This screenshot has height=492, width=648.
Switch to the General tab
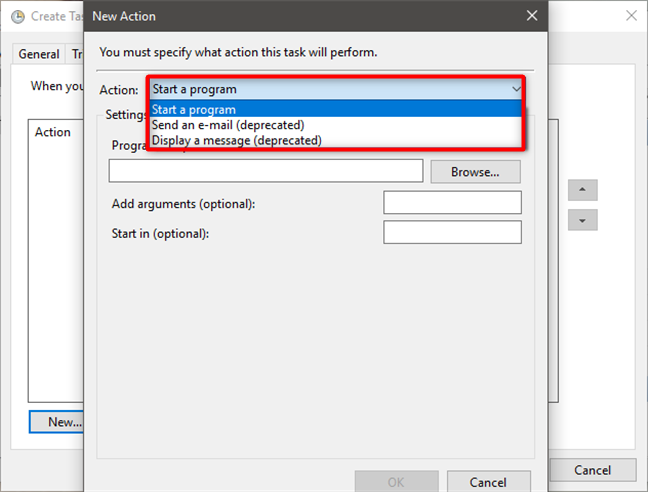pos(39,54)
